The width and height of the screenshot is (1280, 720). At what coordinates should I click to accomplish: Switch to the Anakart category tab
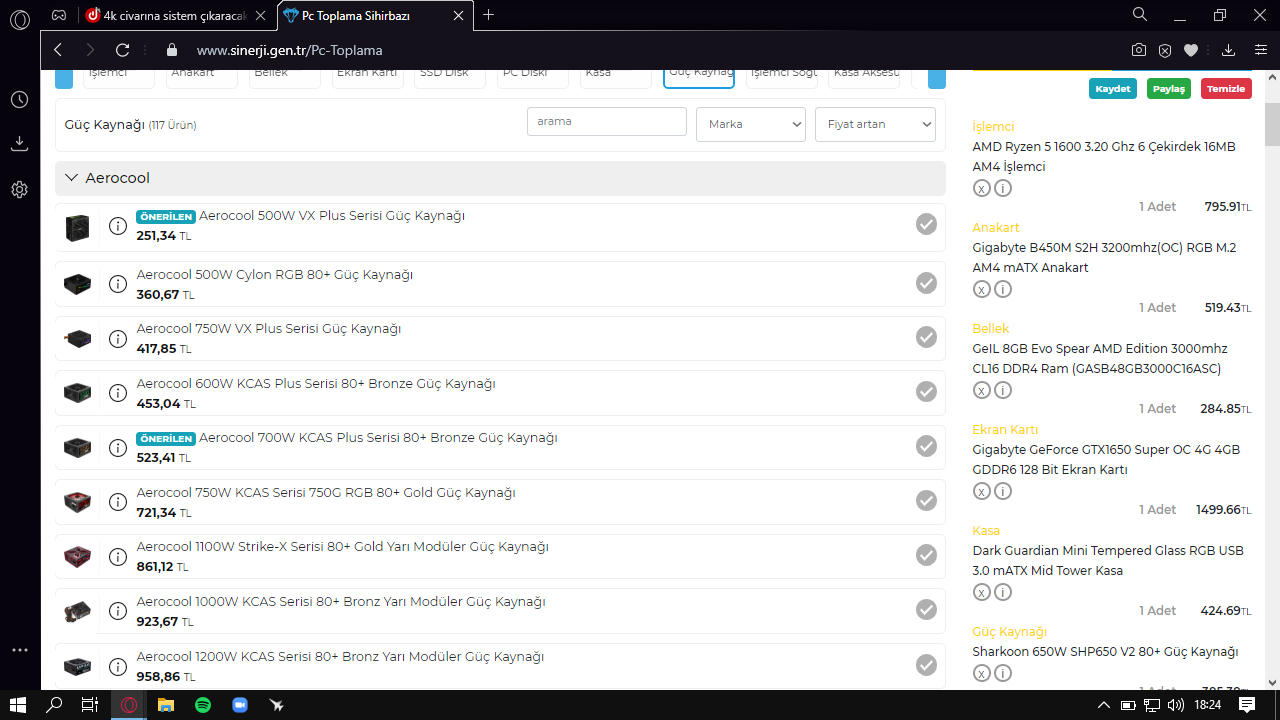click(202, 79)
